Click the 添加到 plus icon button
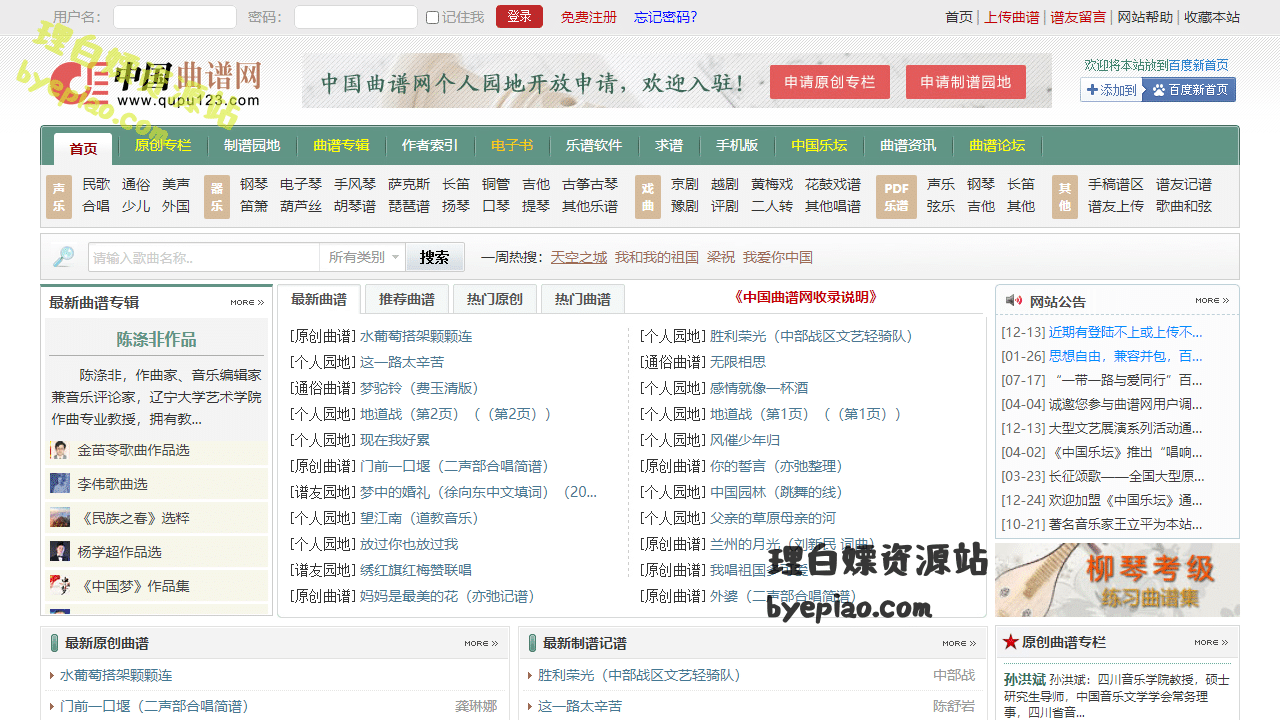 pos(1110,90)
